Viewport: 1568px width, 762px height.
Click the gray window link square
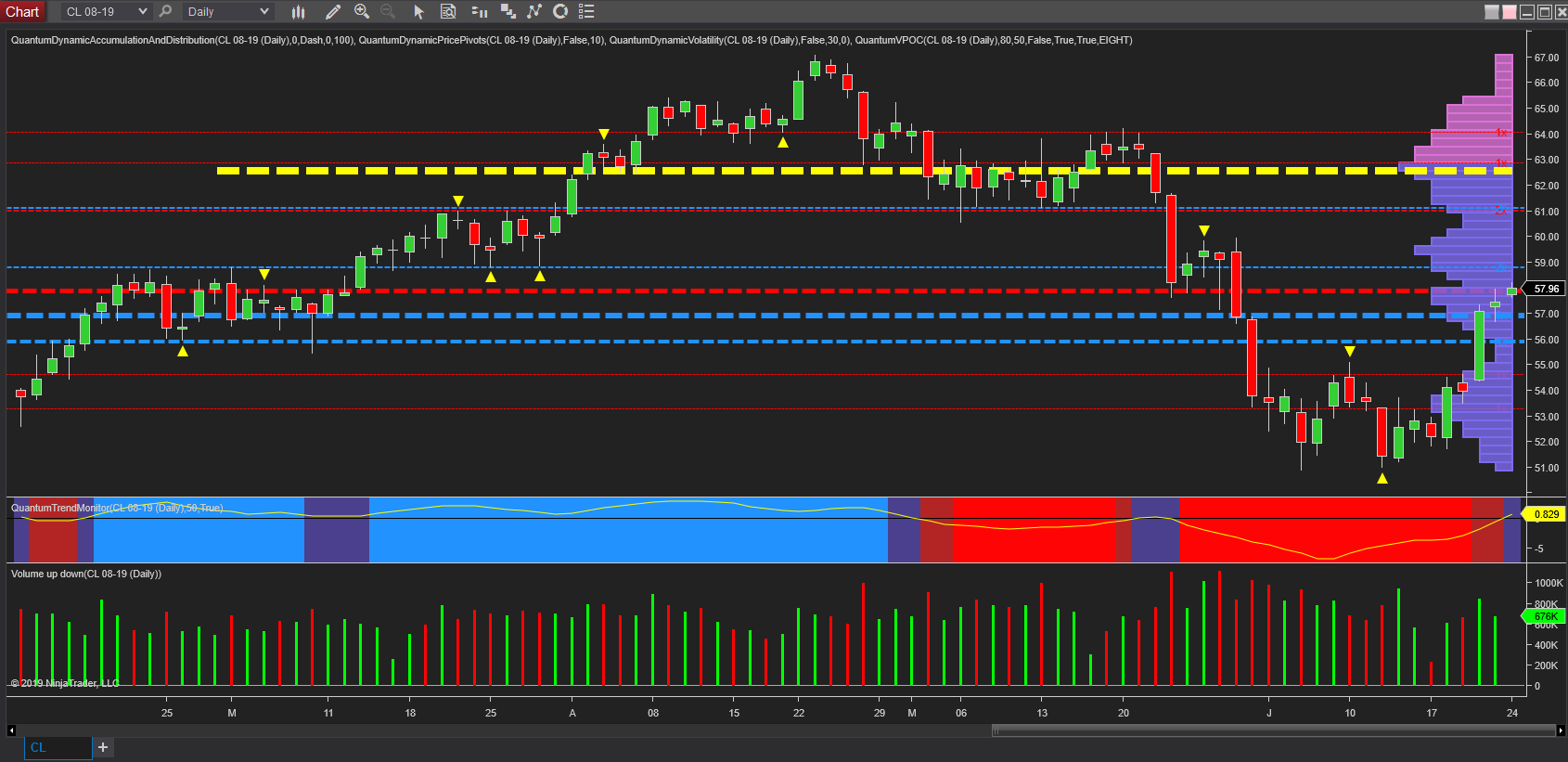coord(1492,12)
